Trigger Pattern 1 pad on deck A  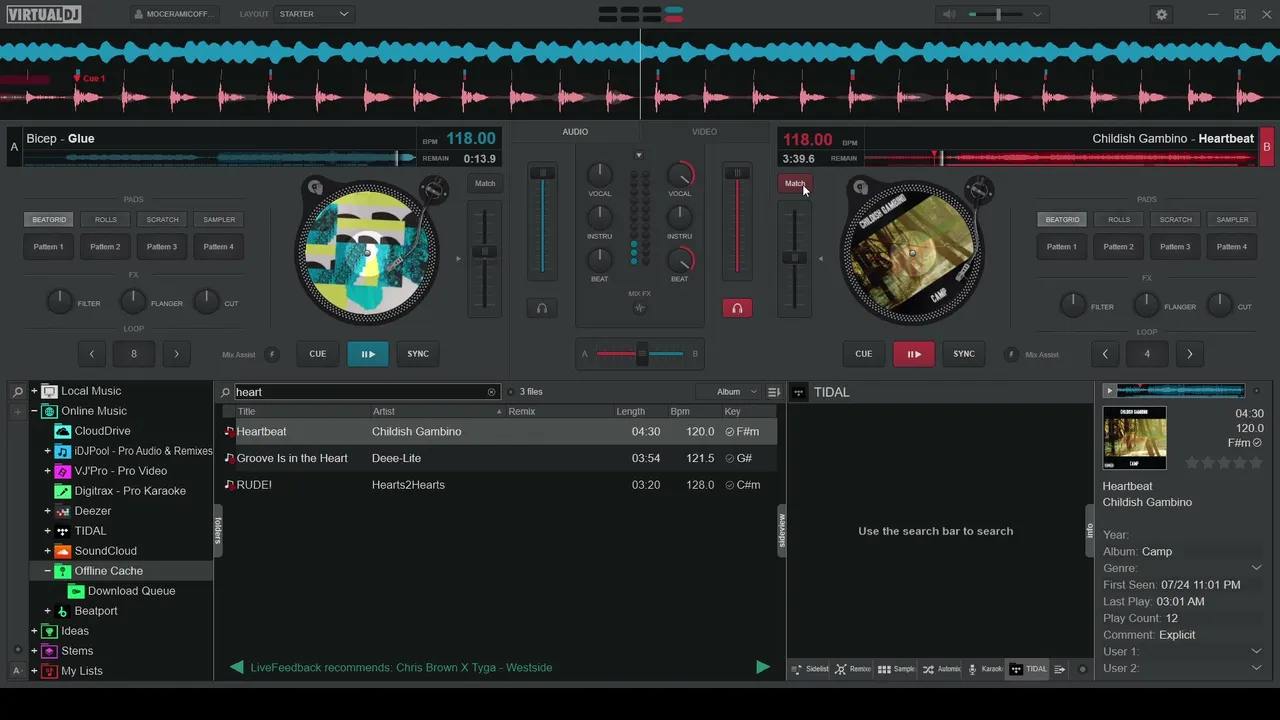tap(49, 247)
